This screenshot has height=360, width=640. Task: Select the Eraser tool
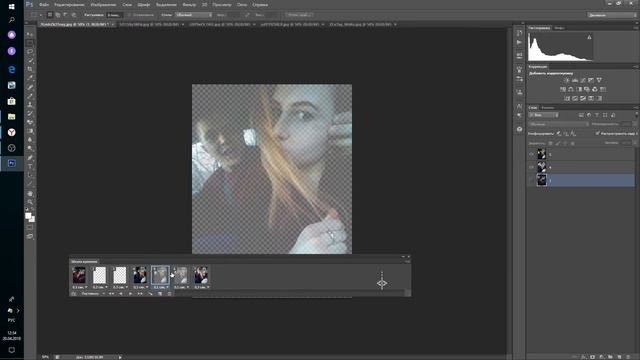30,122
